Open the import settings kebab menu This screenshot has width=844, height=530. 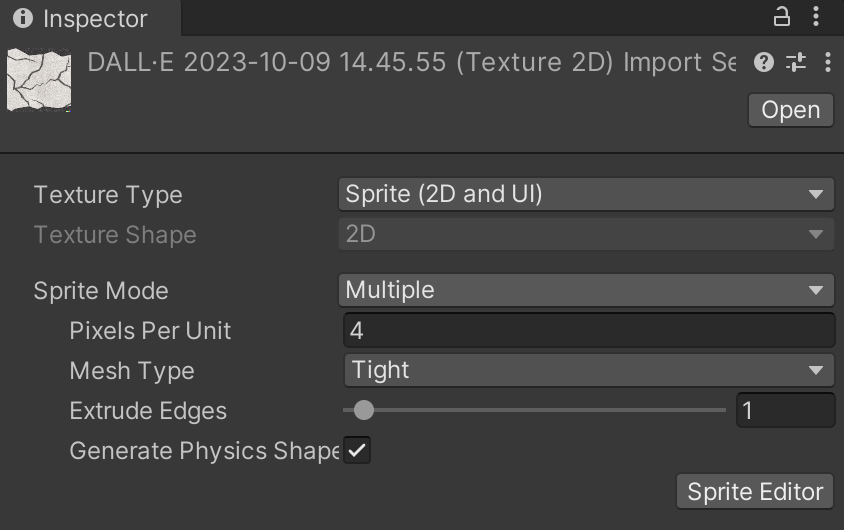point(827,63)
